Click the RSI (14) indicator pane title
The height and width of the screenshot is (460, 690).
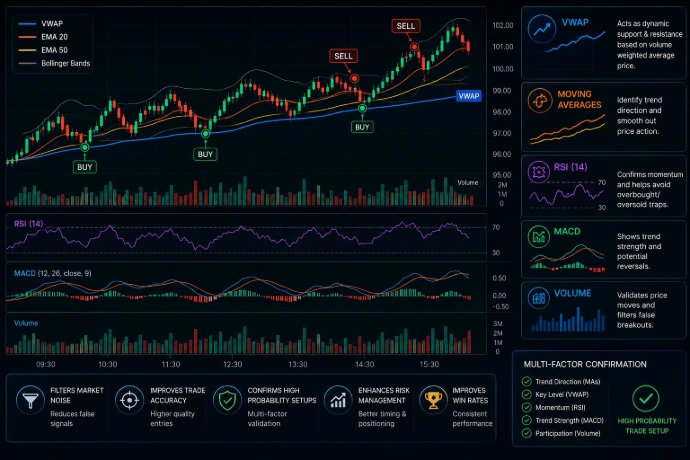(x=29, y=224)
